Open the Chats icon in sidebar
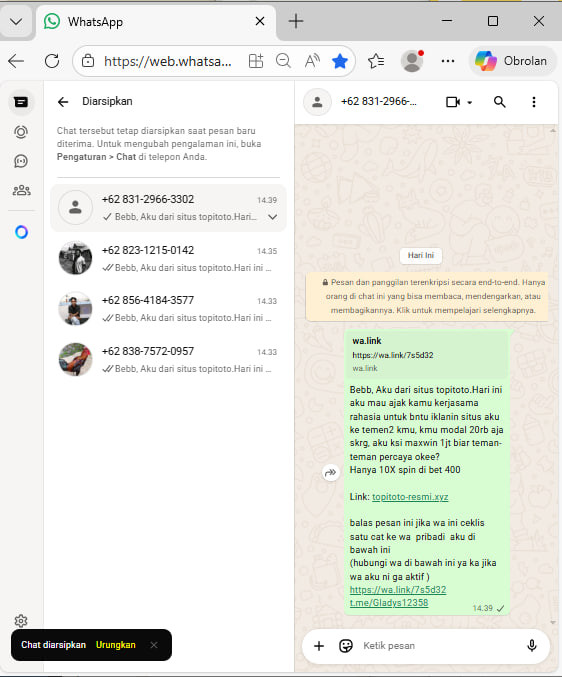The image size is (562, 677). pos(21,102)
